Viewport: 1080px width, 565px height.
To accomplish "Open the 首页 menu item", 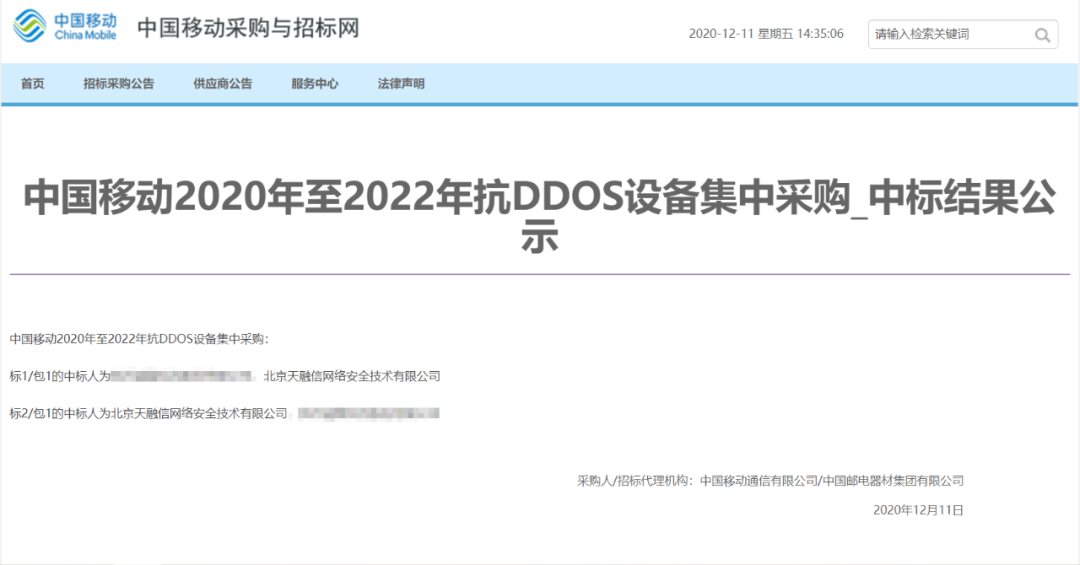I will click(32, 83).
